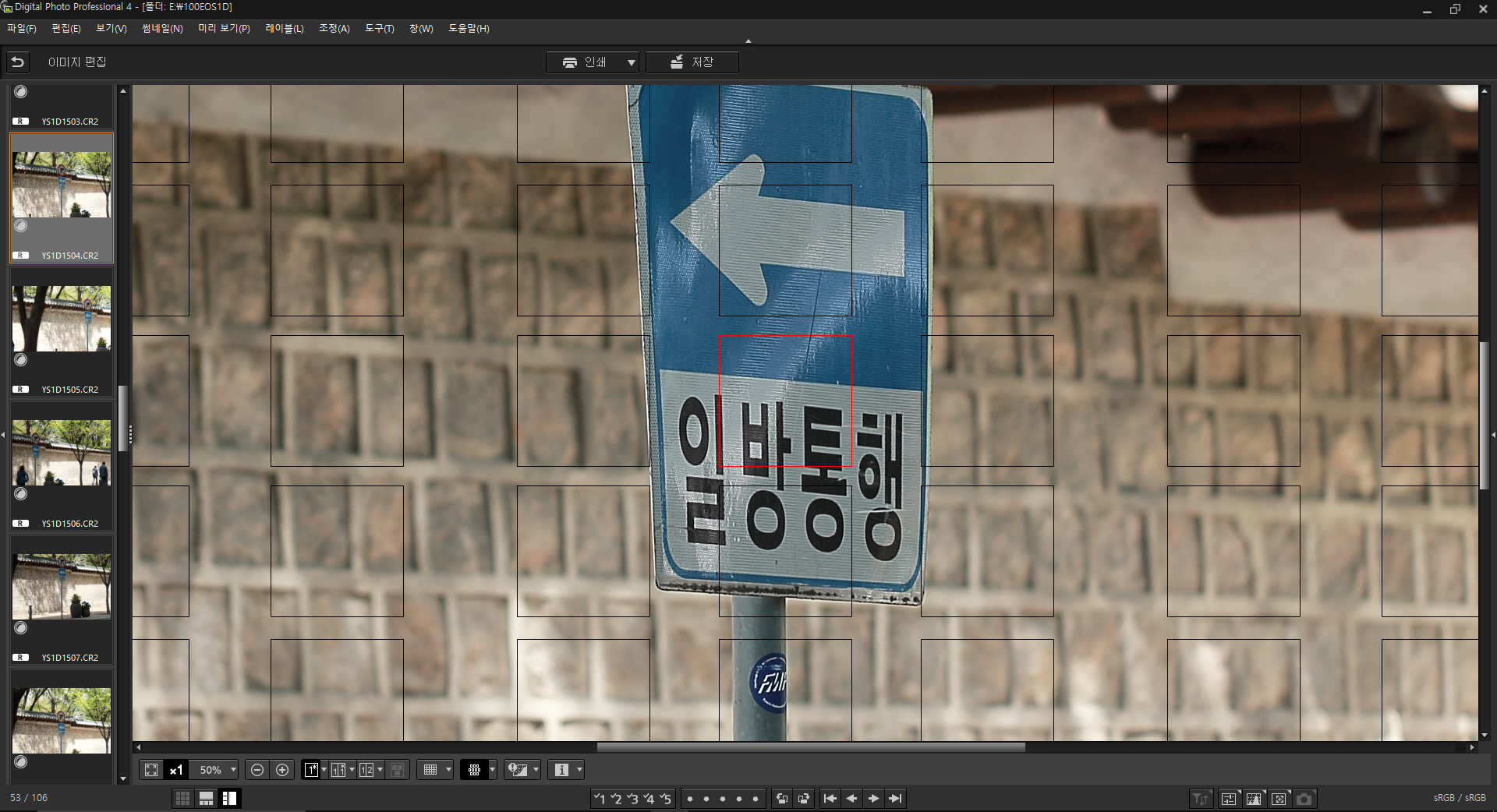Apply check mark 4 to image

coord(648,798)
